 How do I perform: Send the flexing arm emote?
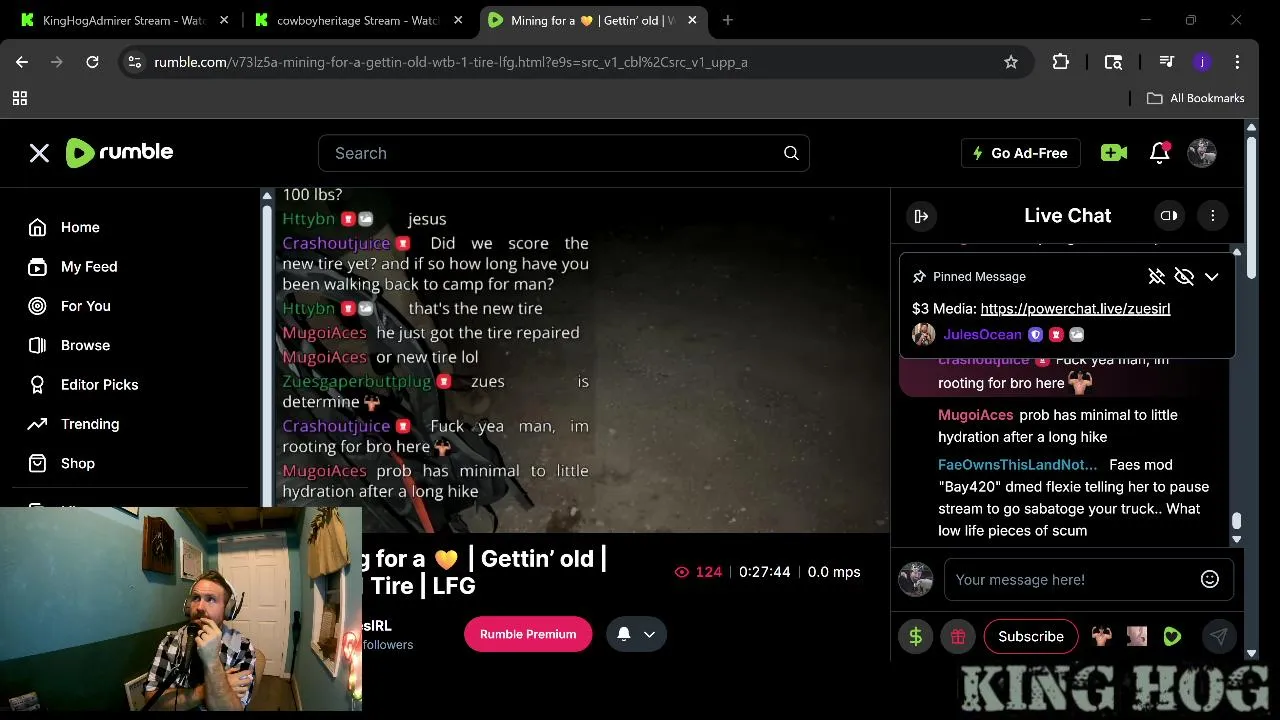[x=1101, y=636]
